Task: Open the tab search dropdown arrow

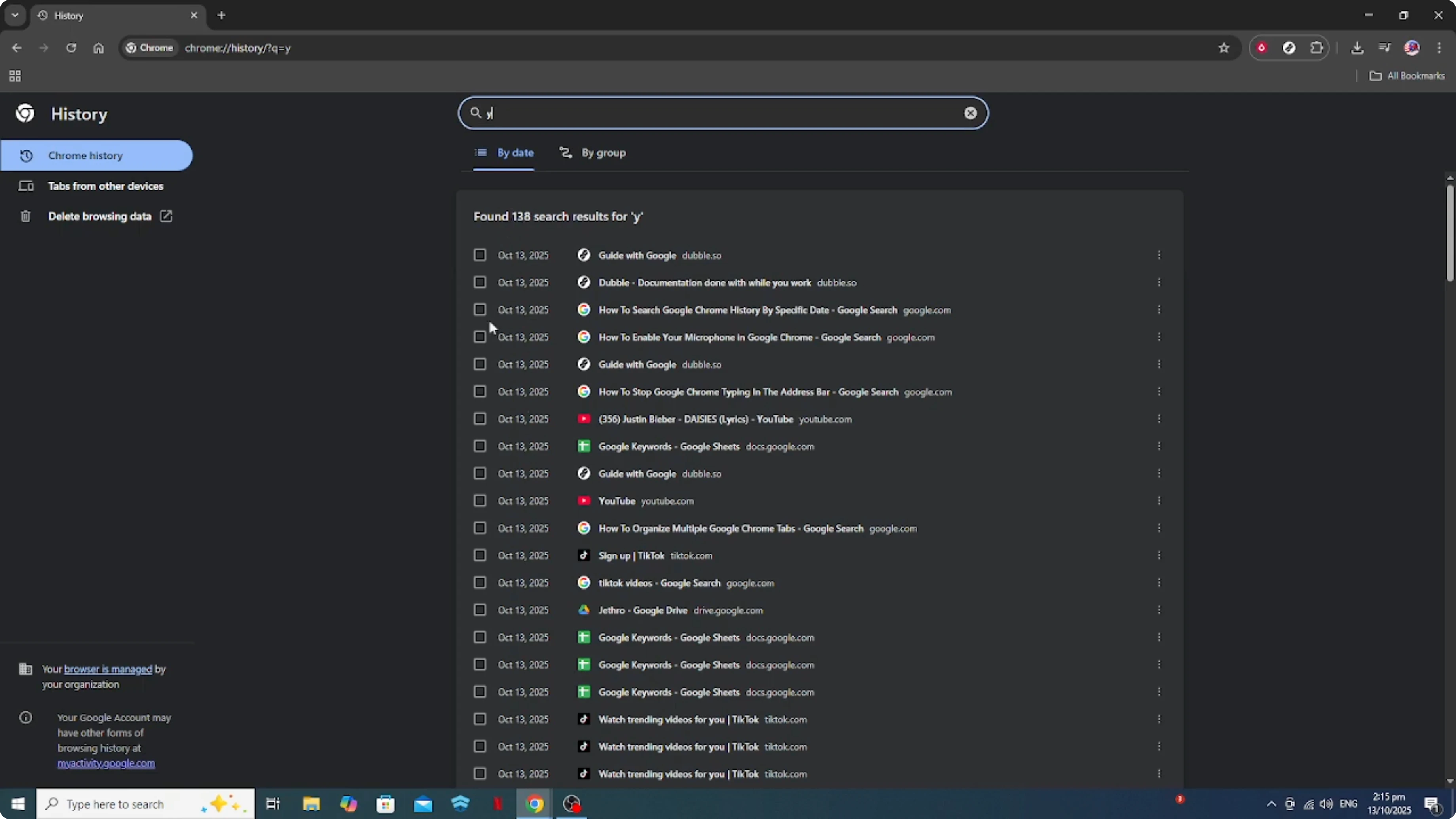Action: point(15,15)
